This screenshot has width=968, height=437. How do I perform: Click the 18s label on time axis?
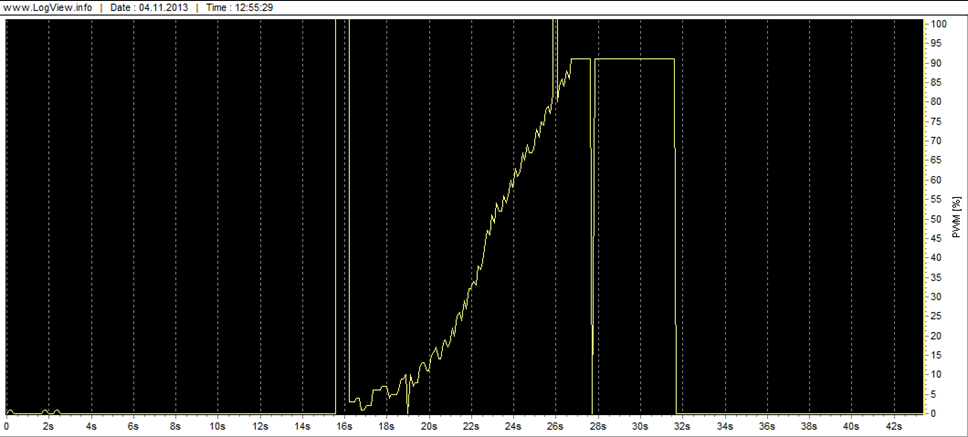386,426
